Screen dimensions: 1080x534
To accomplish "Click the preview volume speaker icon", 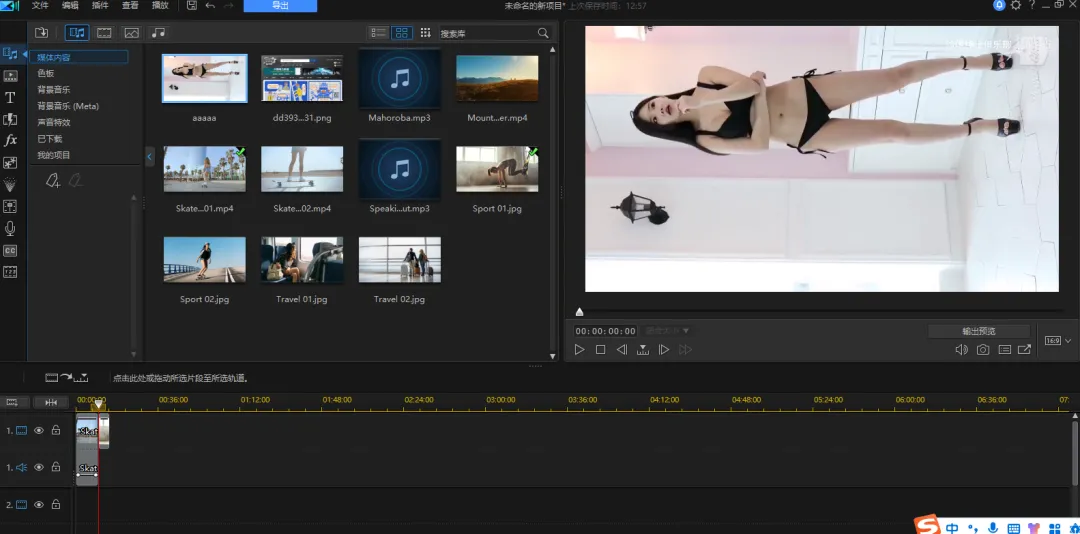I will (x=961, y=350).
